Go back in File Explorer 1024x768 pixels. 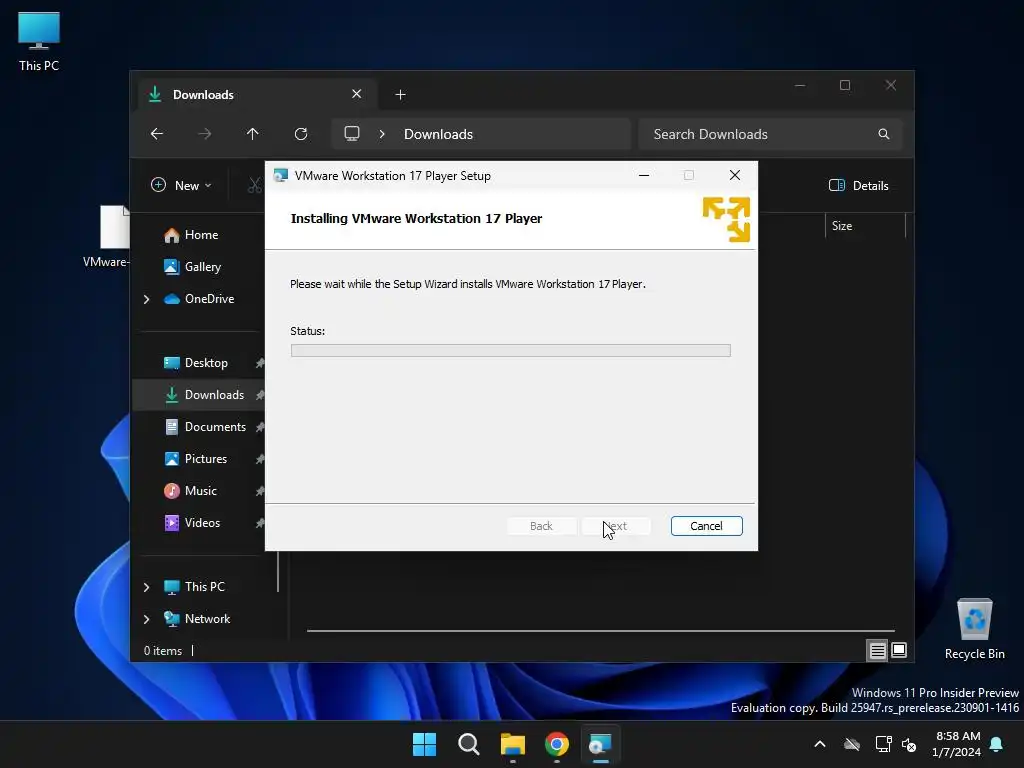(157, 134)
